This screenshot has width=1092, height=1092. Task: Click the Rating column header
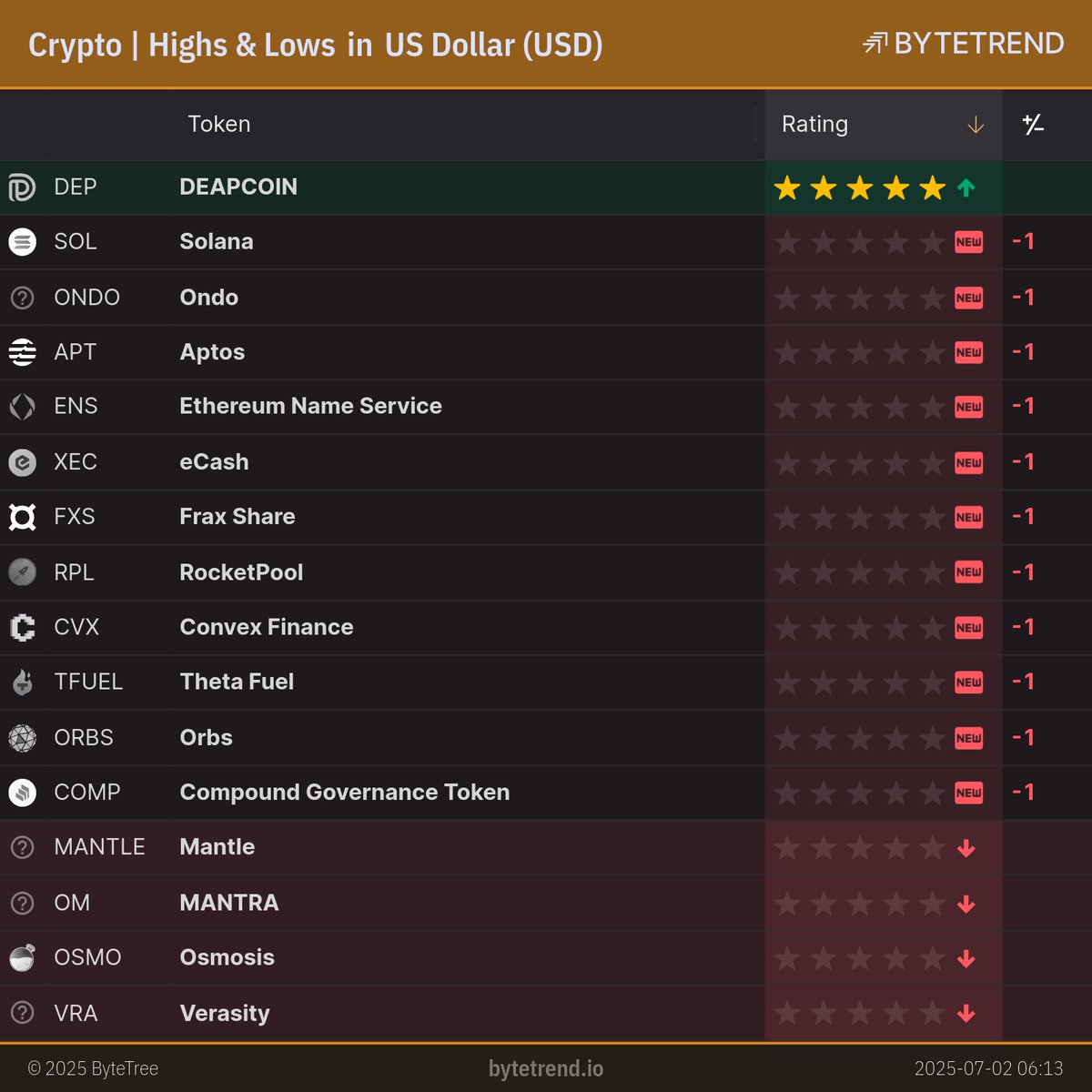tap(883, 125)
